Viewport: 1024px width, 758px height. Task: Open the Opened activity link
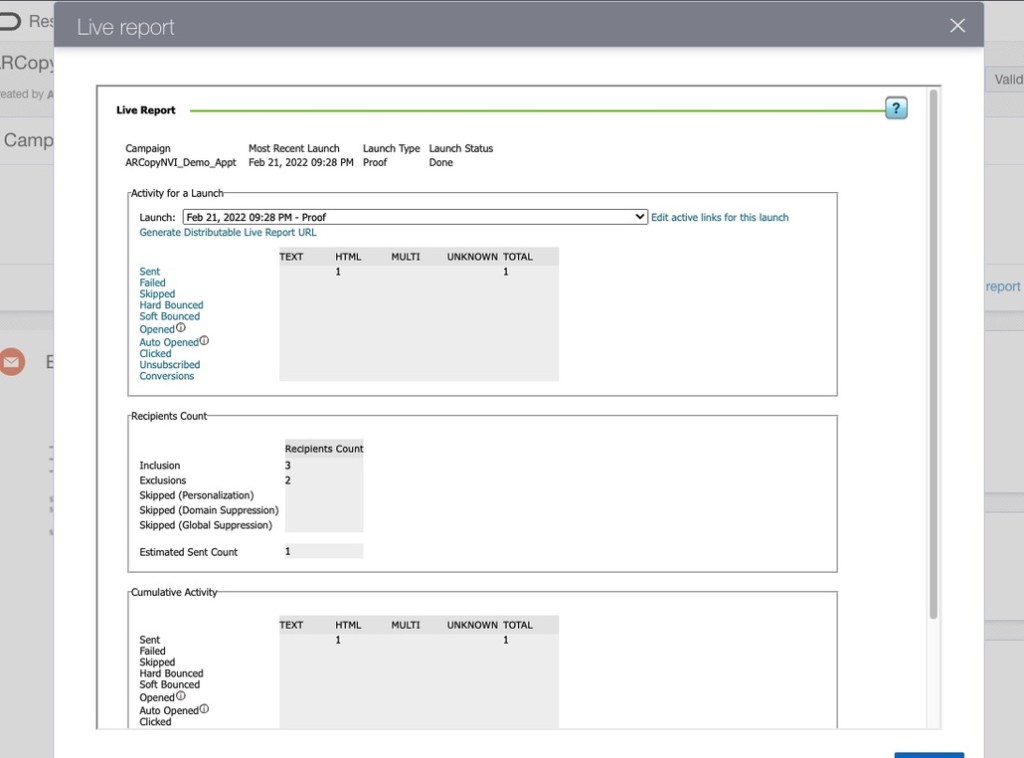click(157, 329)
